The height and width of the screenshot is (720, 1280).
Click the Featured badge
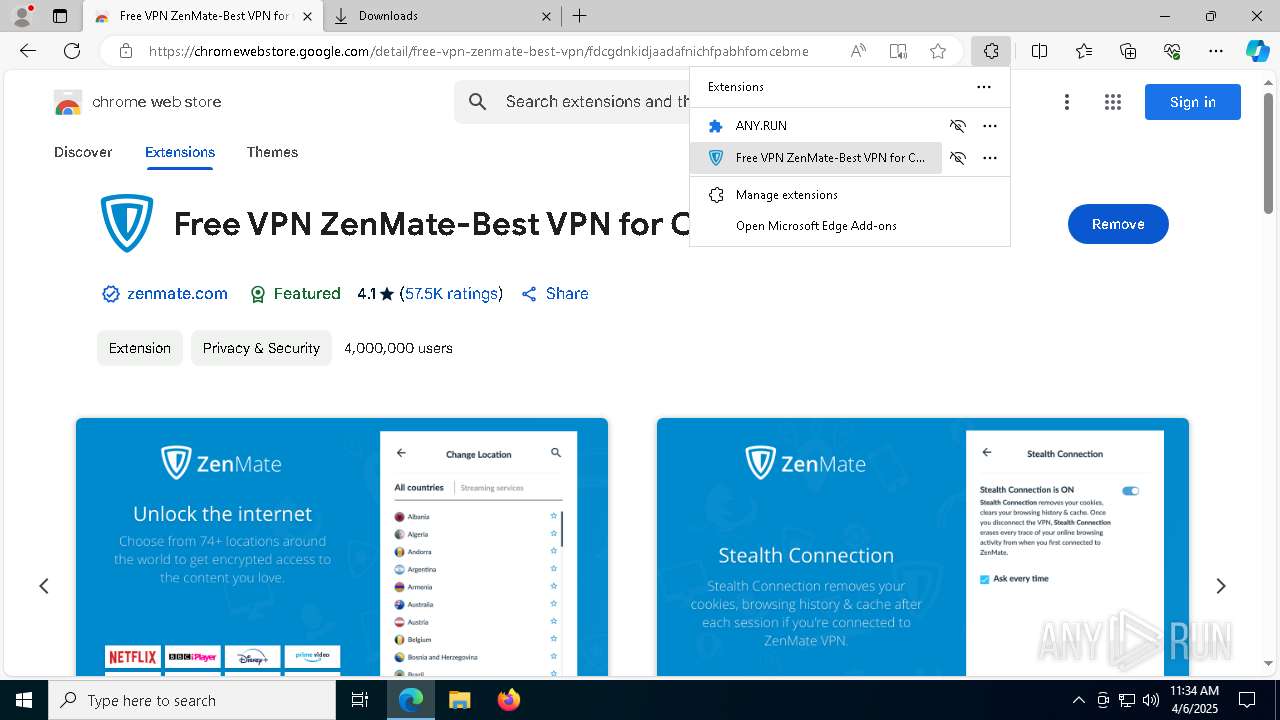pyautogui.click(x=295, y=294)
